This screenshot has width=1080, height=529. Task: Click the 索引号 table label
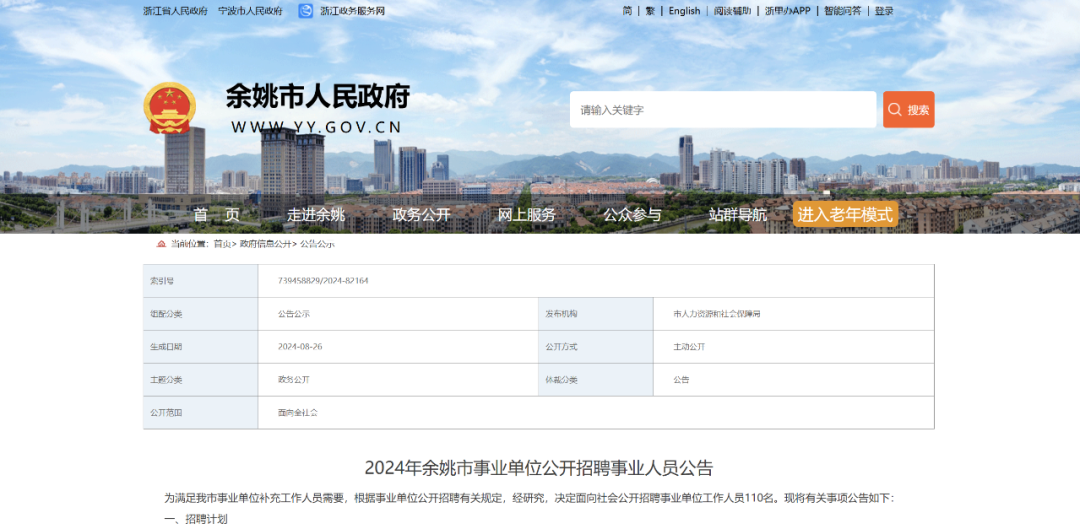162,281
